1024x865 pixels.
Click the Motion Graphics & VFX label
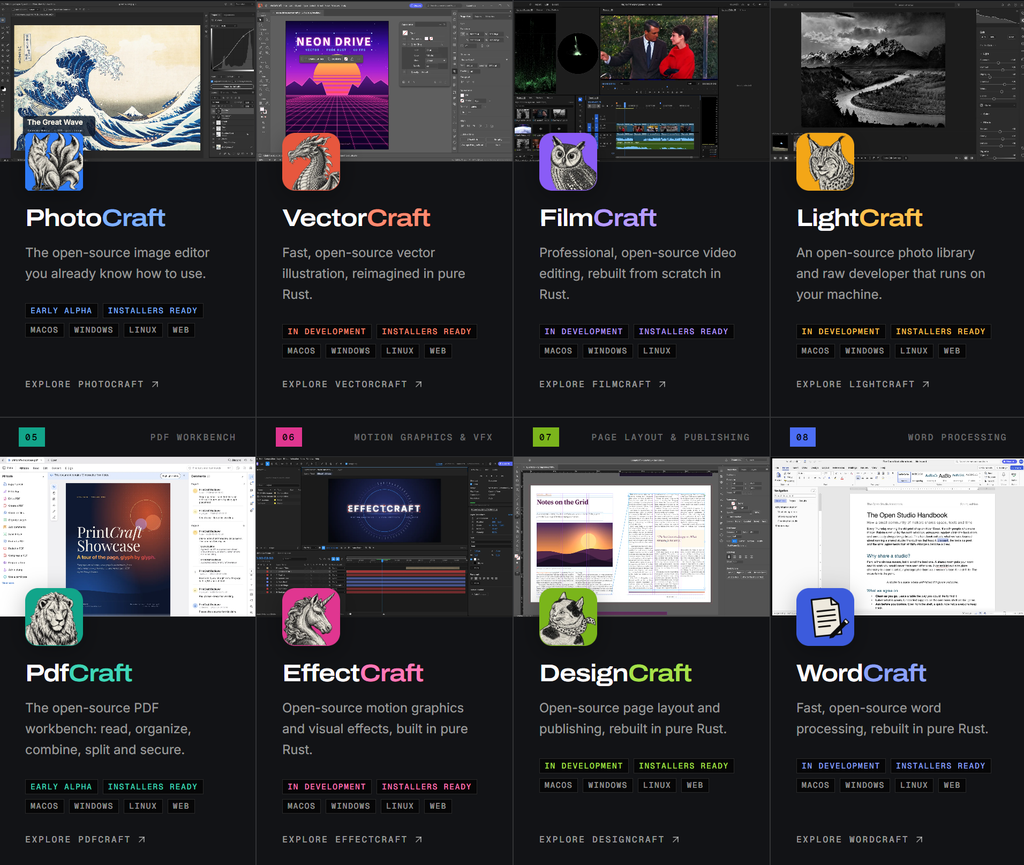coord(423,437)
